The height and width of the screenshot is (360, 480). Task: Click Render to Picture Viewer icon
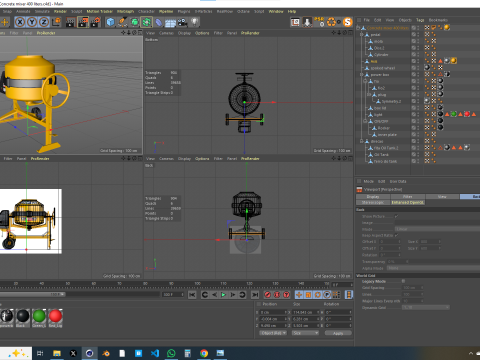tap(83, 22)
